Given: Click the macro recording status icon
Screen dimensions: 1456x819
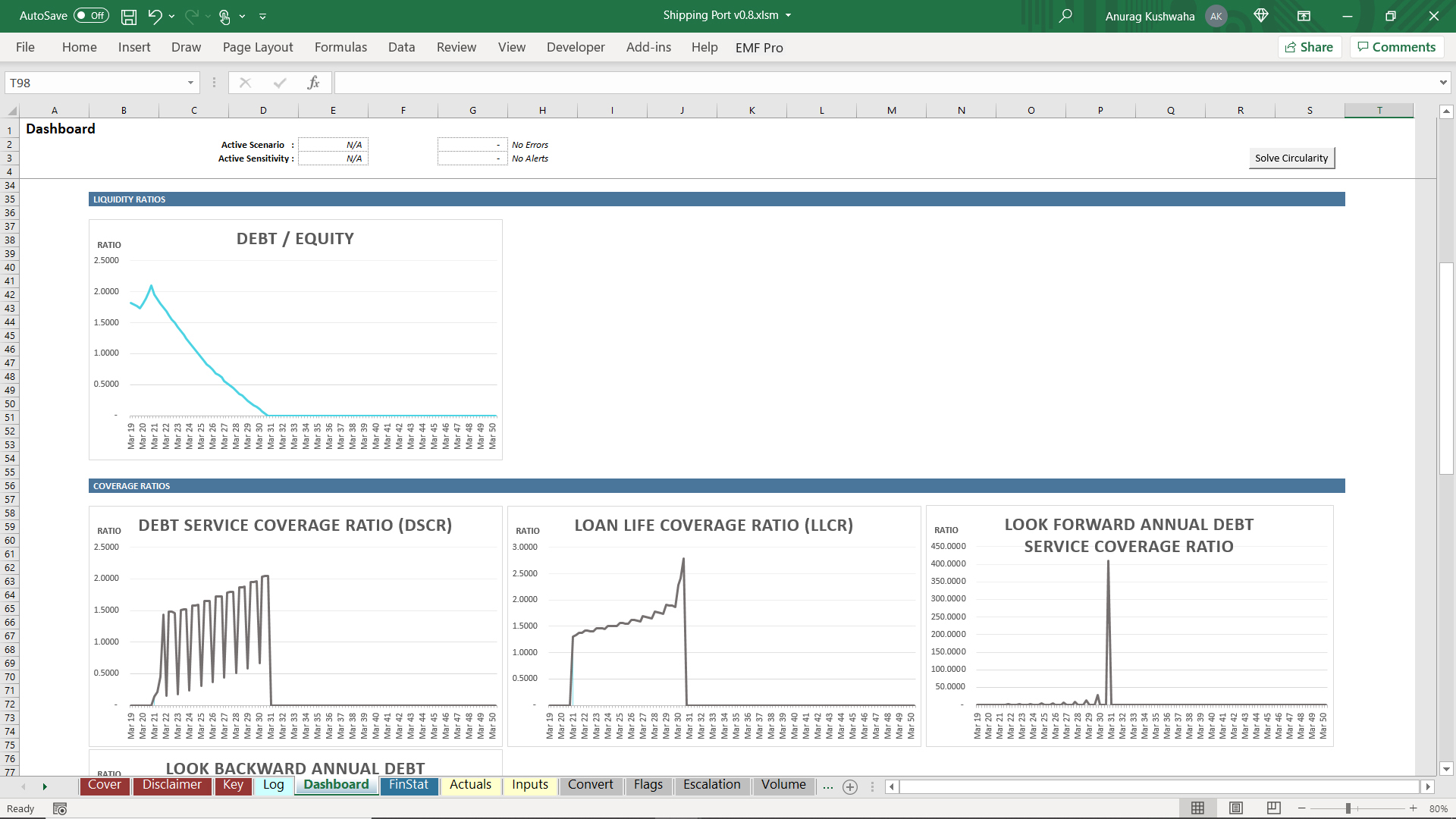Looking at the screenshot, I should coord(60,809).
